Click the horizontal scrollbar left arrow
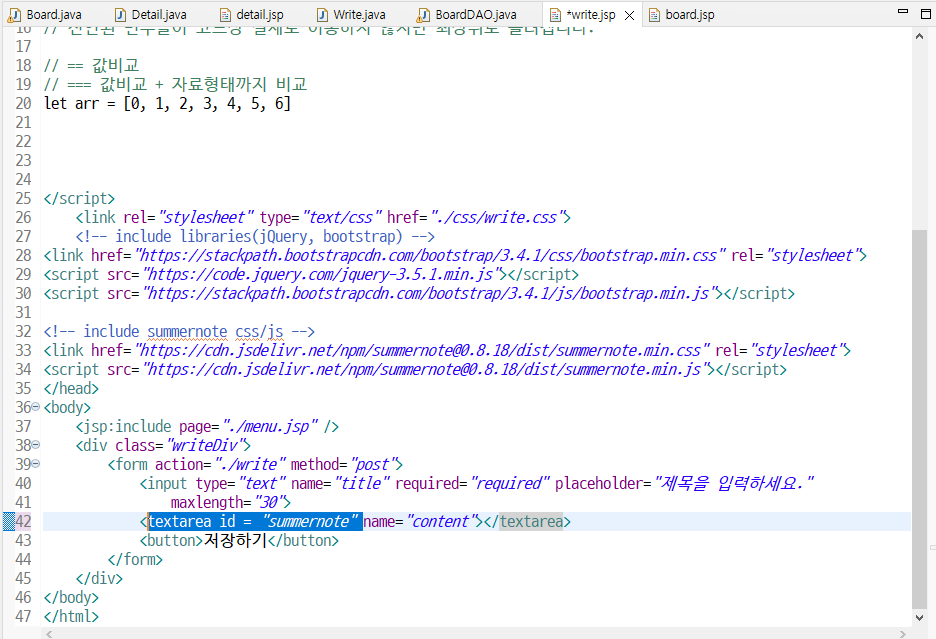This screenshot has height=639, width=936. pyautogui.click(x=49, y=634)
